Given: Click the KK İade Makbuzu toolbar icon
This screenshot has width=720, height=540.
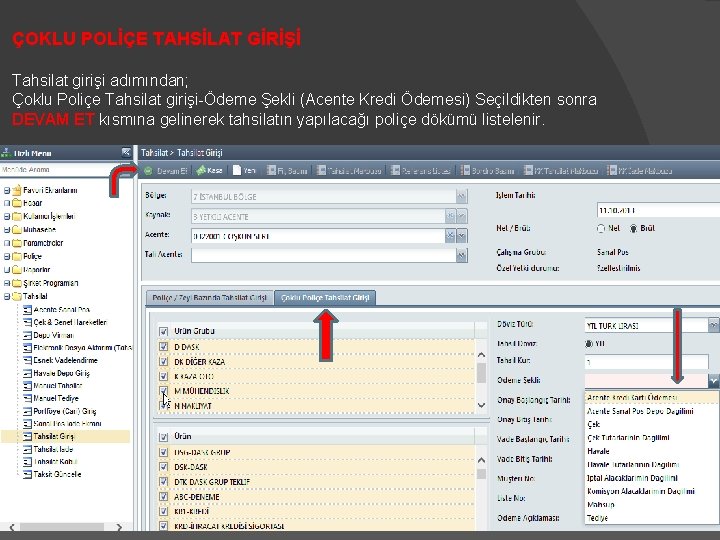Looking at the screenshot, I should tap(612, 170).
